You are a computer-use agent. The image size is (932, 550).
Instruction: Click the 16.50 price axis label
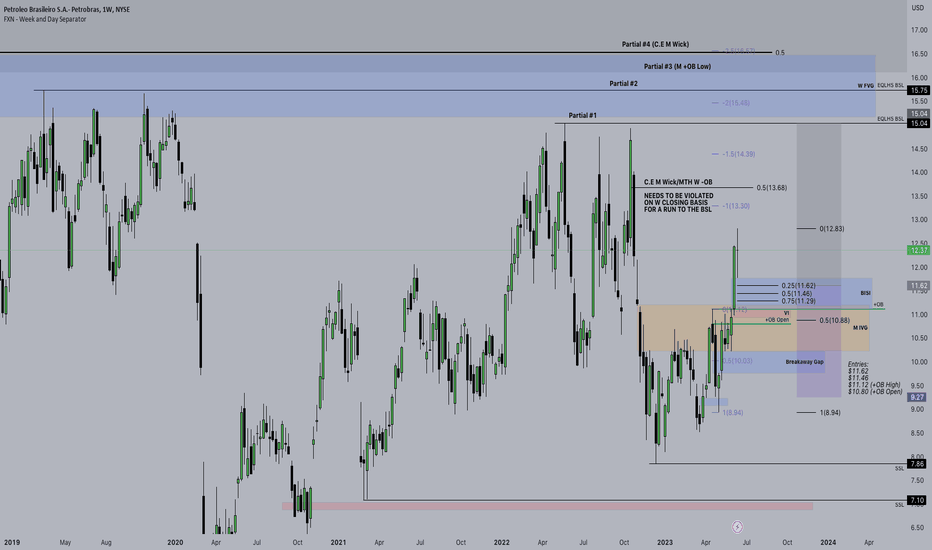pos(919,54)
